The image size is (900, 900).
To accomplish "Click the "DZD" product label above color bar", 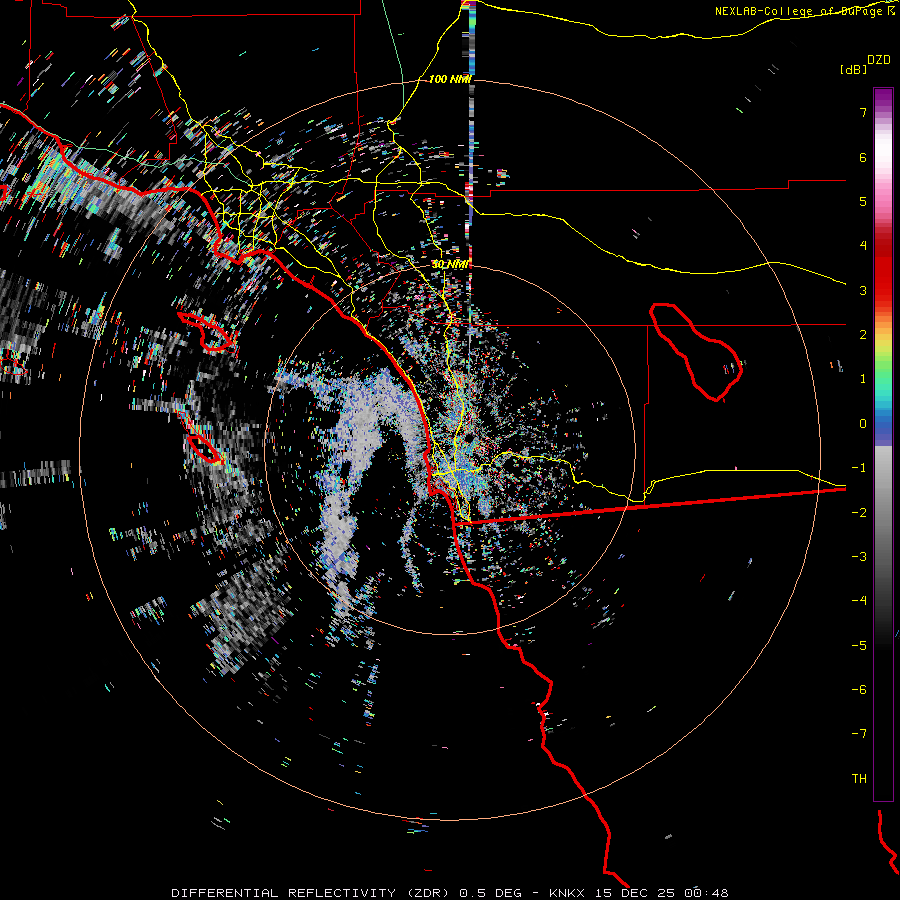I will (x=879, y=60).
